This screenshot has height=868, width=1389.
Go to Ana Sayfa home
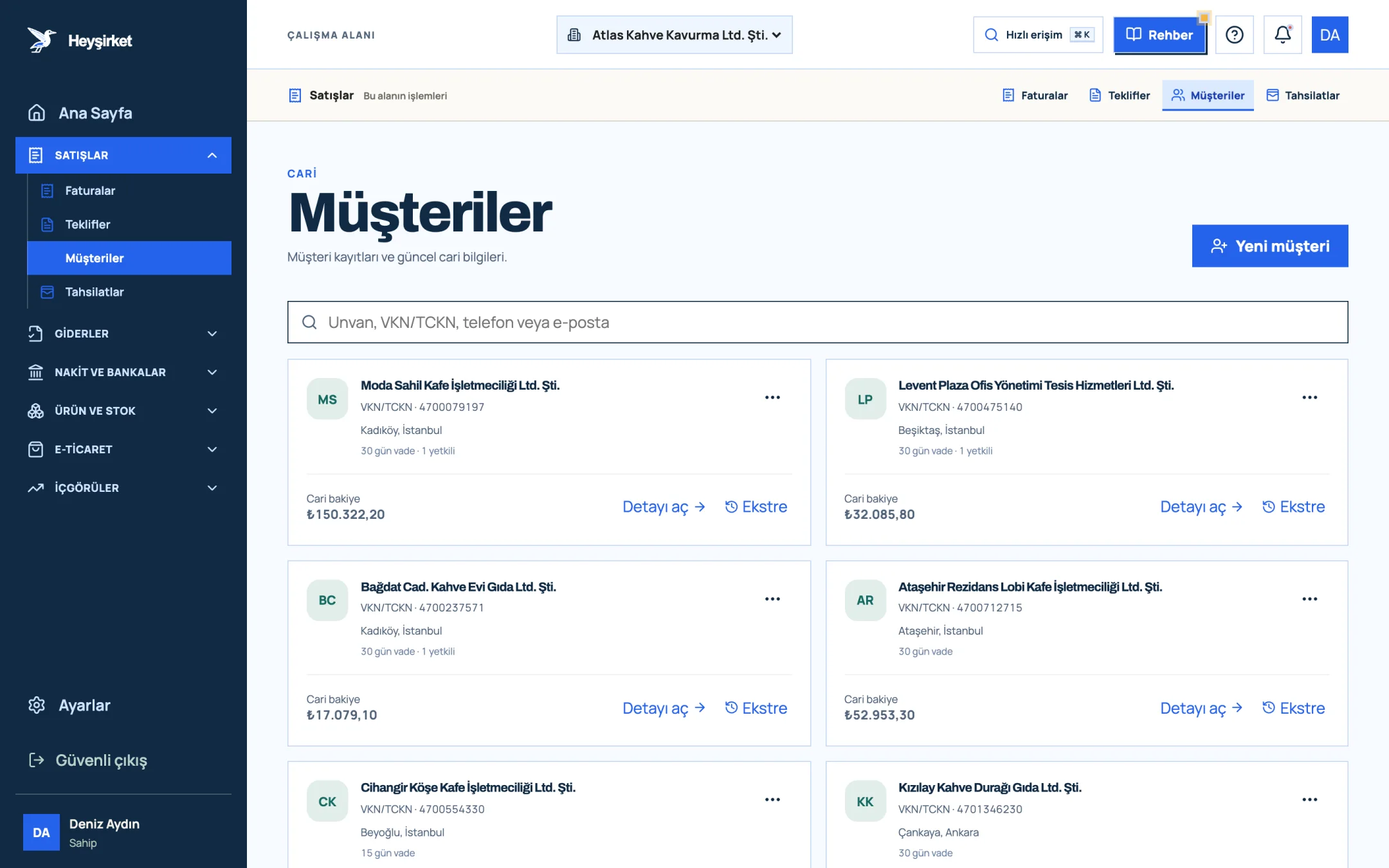pos(80,113)
